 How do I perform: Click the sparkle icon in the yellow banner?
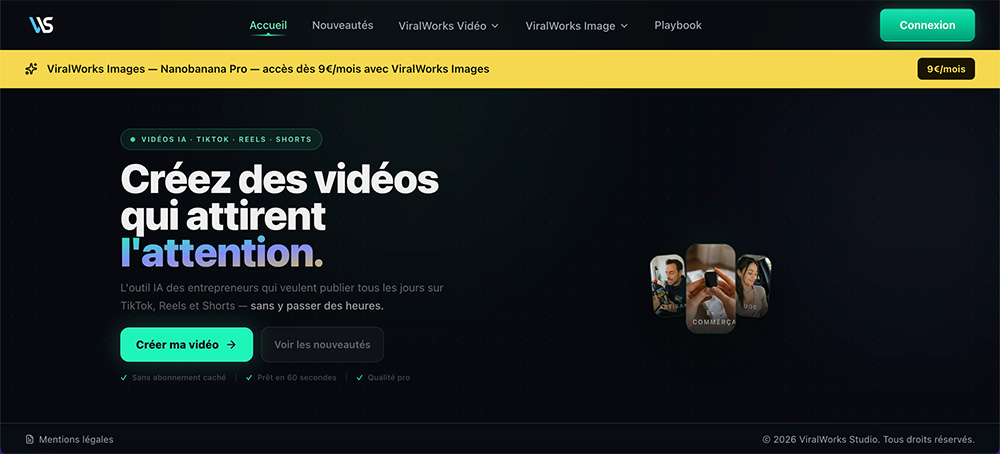[31, 69]
